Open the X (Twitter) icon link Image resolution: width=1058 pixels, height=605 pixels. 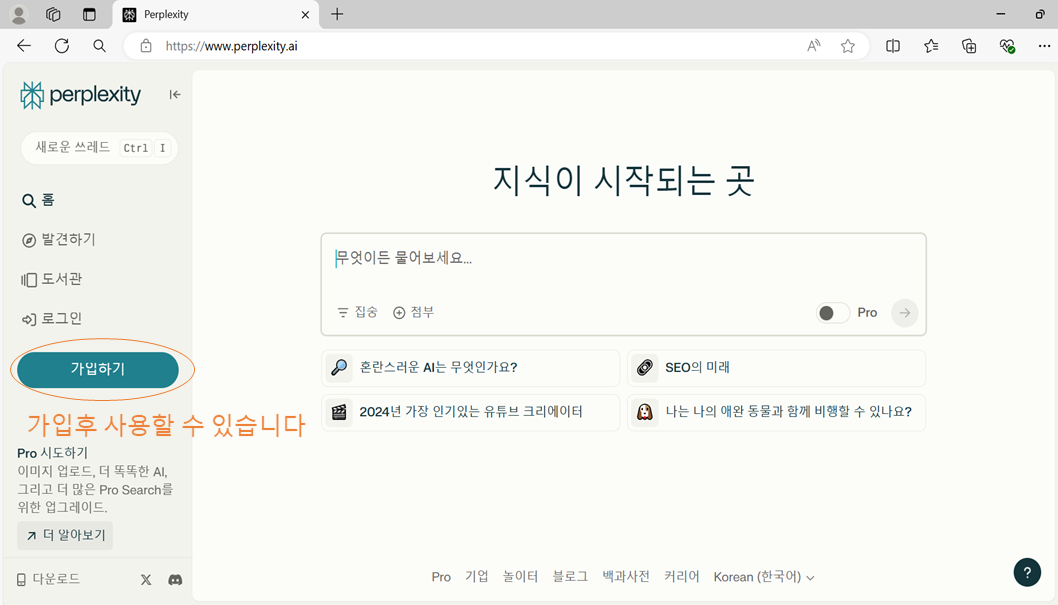coord(146,579)
